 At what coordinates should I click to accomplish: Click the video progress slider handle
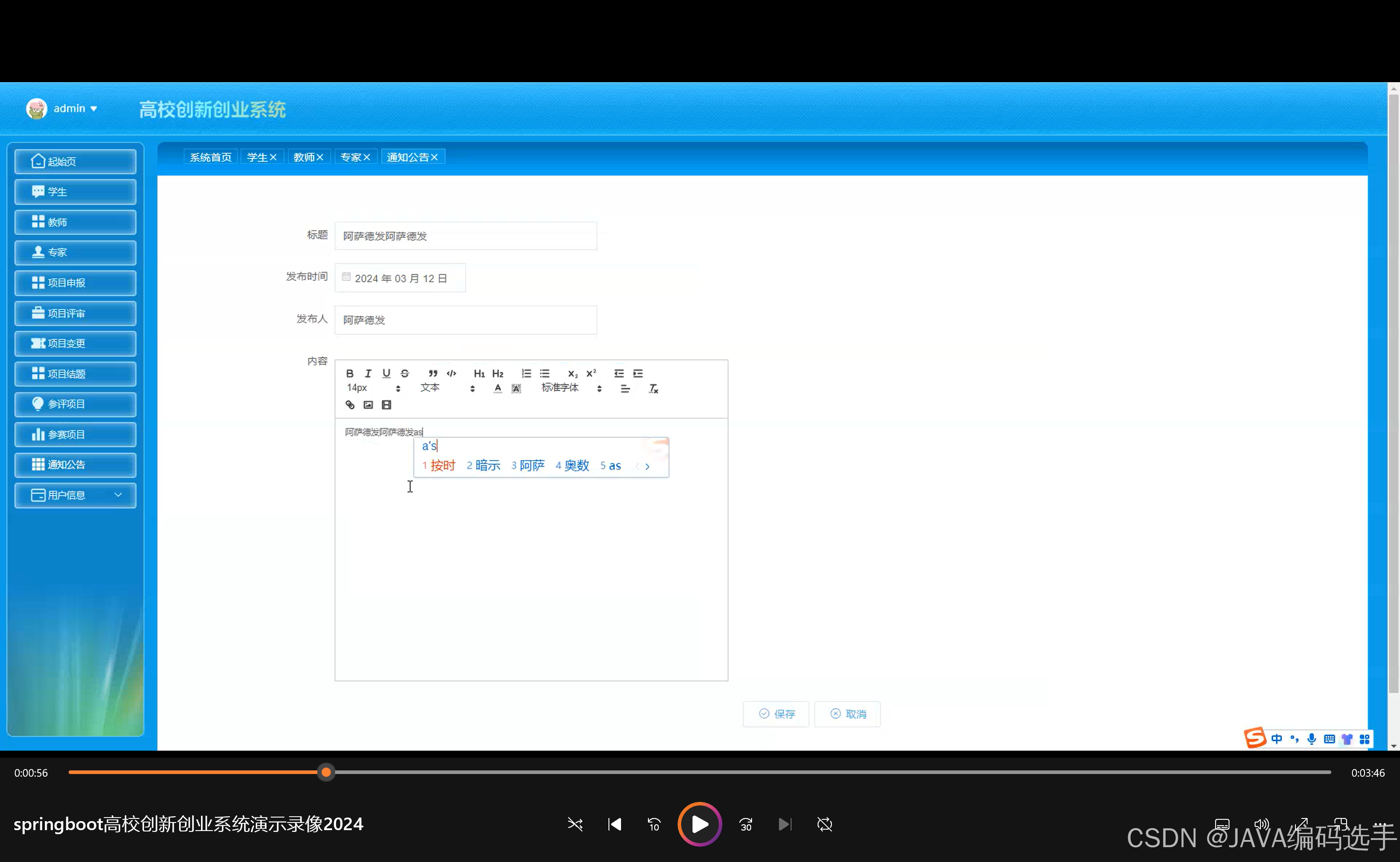pos(326,773)
